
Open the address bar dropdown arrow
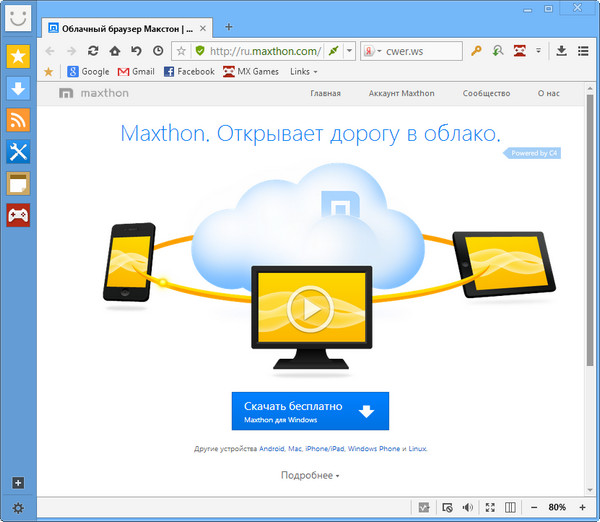350,50
